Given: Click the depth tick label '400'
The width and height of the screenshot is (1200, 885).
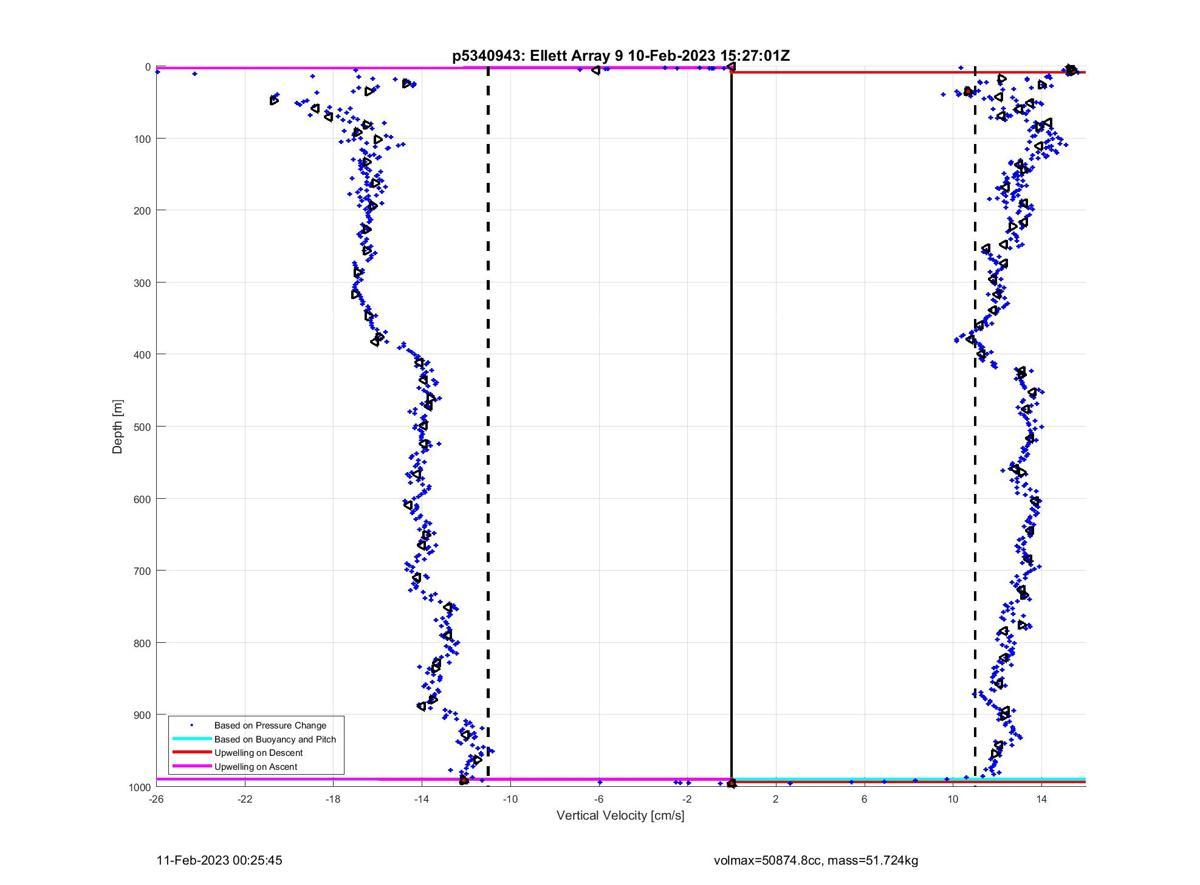Looking at the screenshot, I should 142,355.
